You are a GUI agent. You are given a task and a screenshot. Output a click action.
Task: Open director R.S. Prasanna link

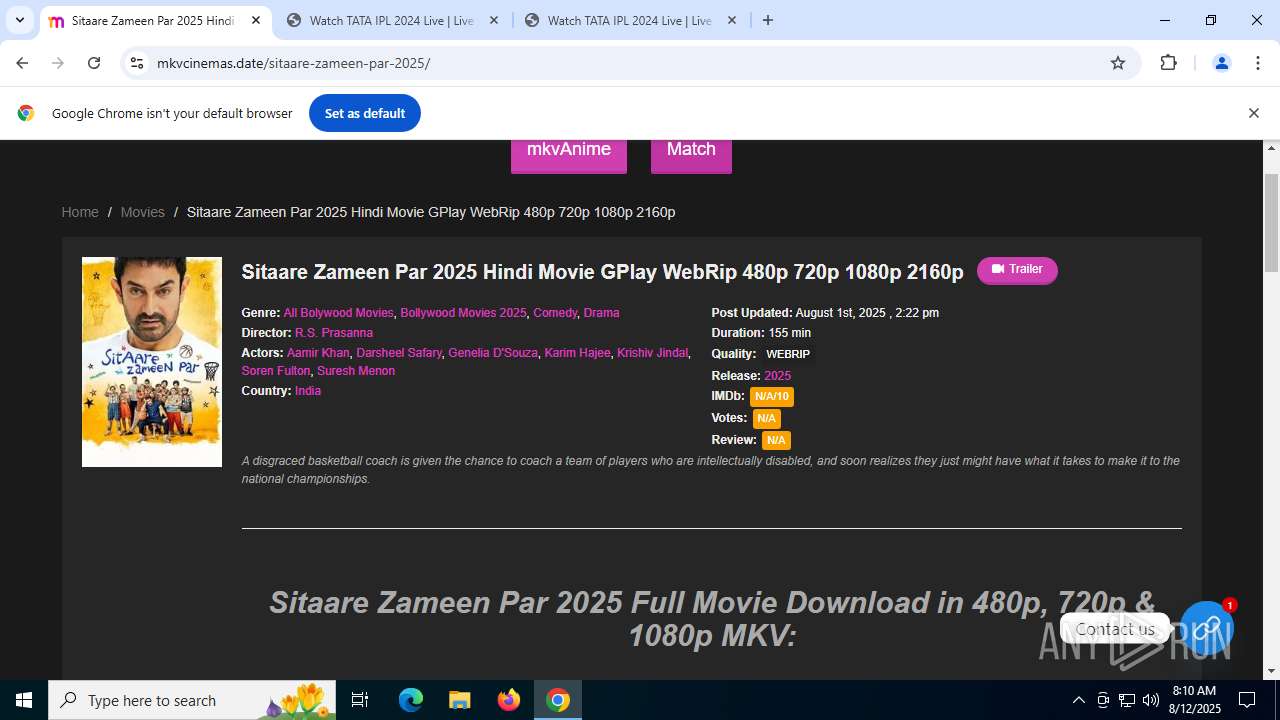(x=334, y=333)
